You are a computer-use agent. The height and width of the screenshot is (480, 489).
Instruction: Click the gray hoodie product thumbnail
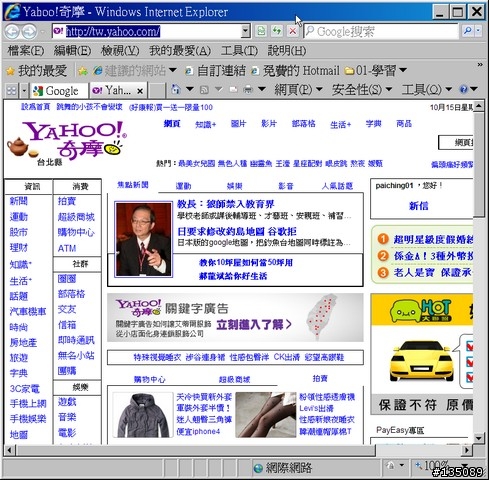[143, 415]
